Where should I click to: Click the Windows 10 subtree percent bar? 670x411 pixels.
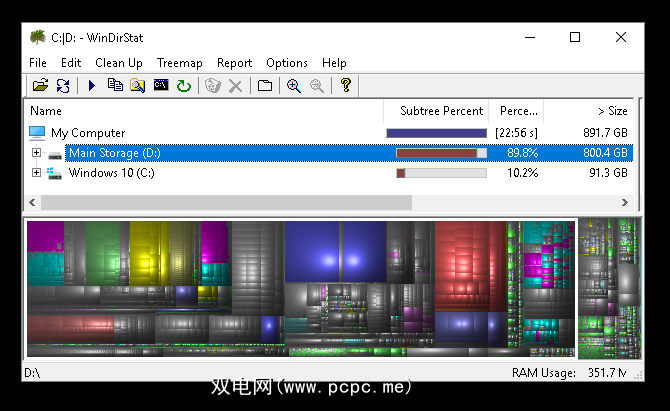click(x=441, y=173)
